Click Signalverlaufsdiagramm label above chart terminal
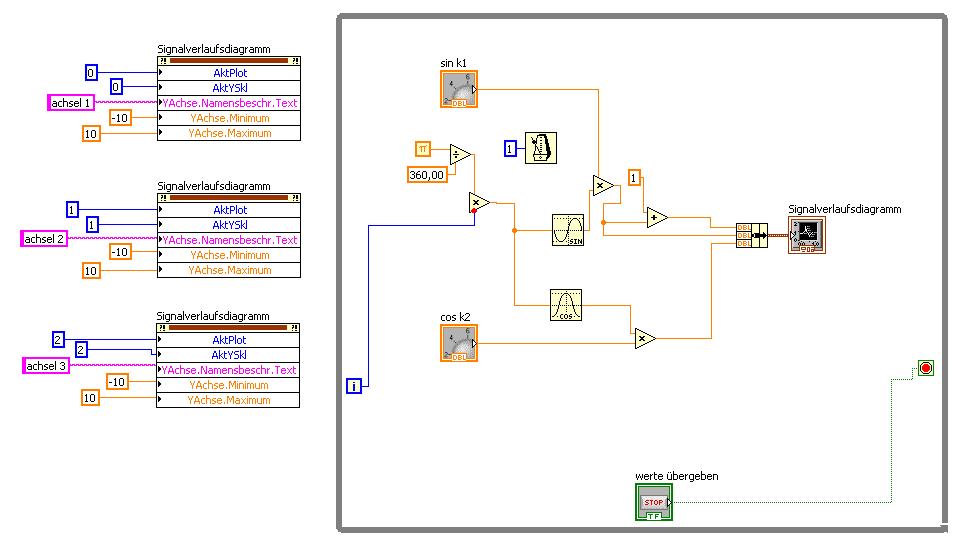This screenshot has height=556, width=974. coord(845,209)
